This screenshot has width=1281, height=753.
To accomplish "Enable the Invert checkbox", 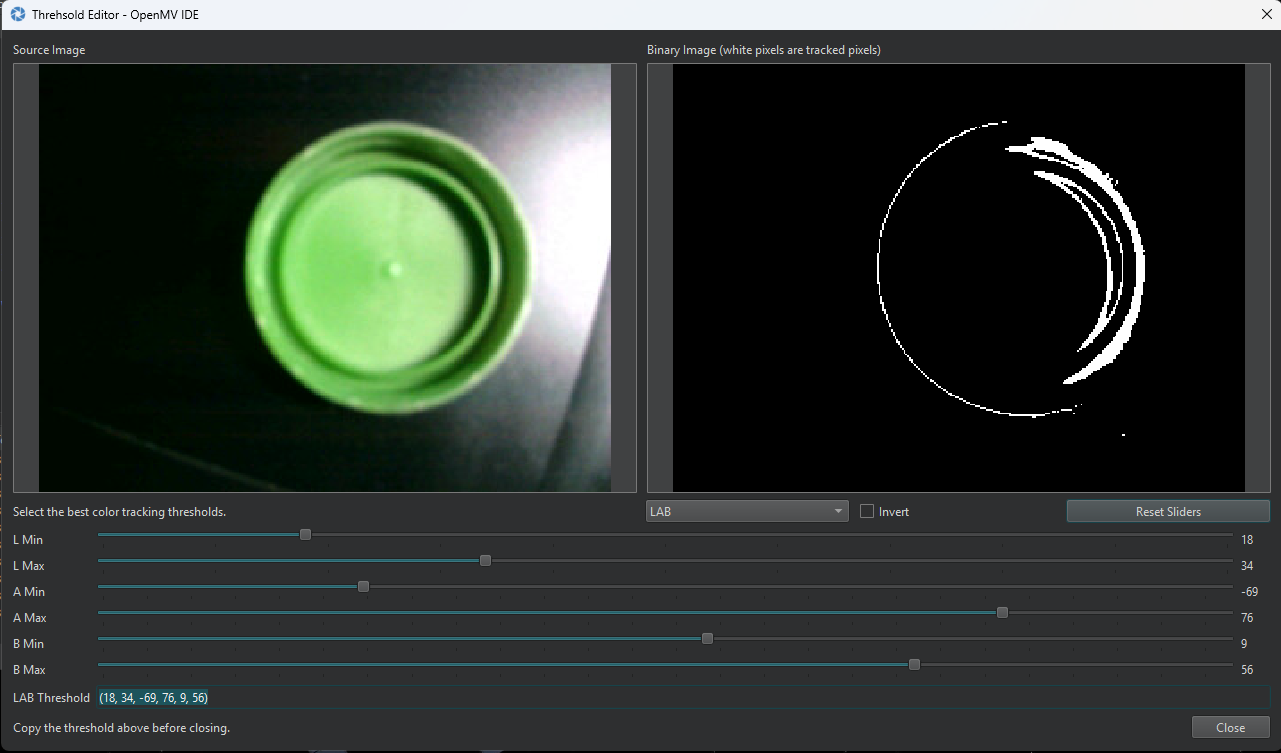I will pos(867,511).
